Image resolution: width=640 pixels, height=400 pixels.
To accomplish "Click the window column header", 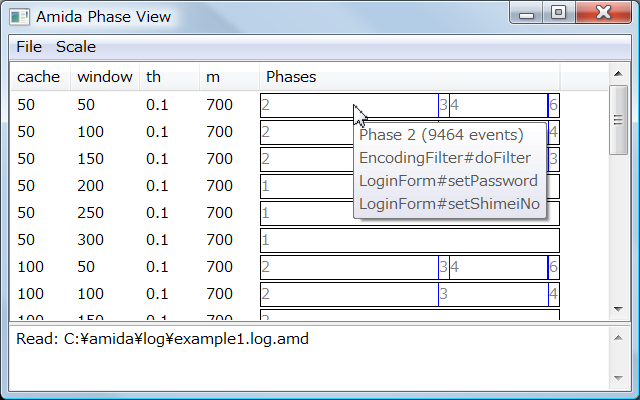I will tap(104, 77).
